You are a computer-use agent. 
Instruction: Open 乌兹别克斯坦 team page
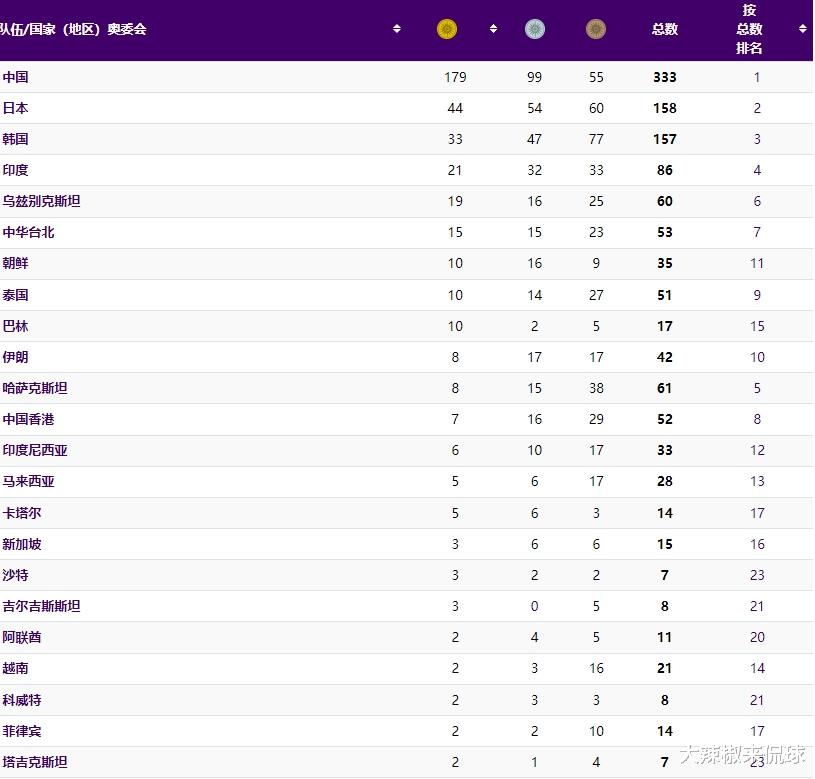tap(41, 201)
